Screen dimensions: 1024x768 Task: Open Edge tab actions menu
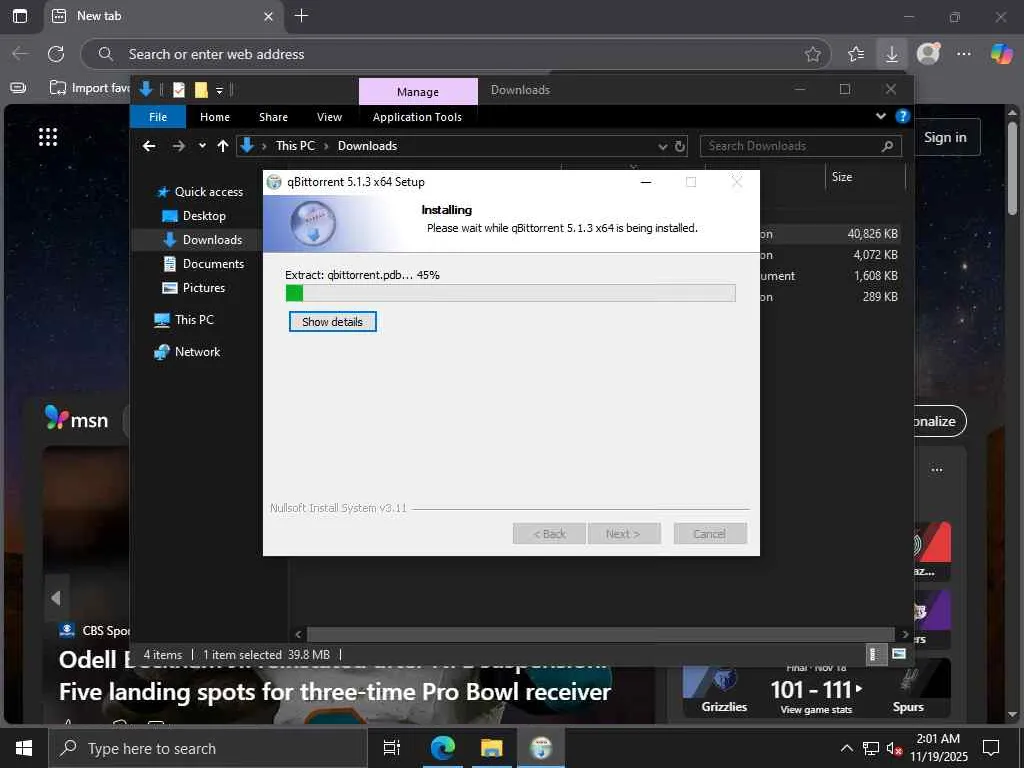pos(20,16)
